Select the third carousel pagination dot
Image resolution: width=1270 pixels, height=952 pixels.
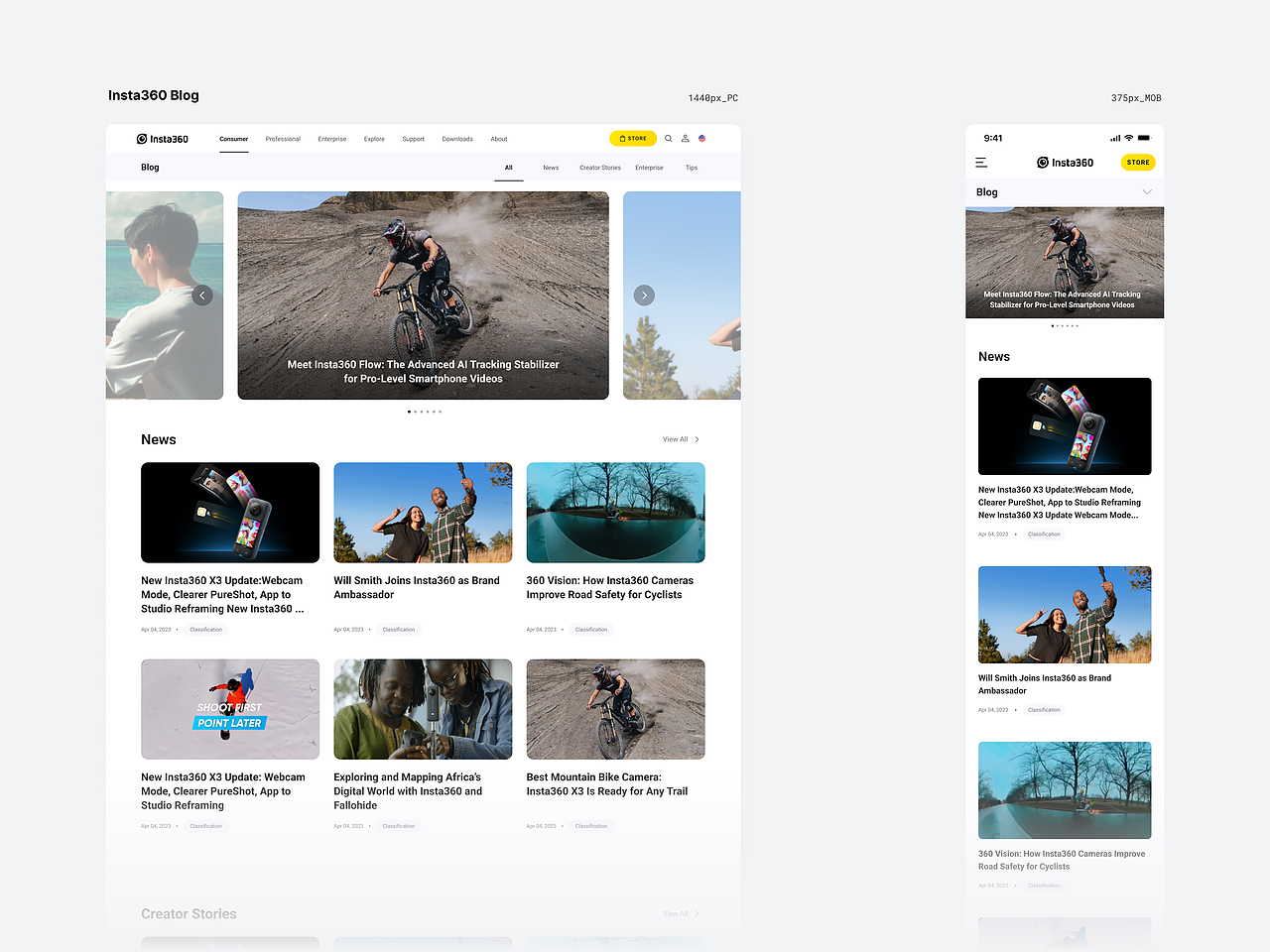click(x=420, y=412)
